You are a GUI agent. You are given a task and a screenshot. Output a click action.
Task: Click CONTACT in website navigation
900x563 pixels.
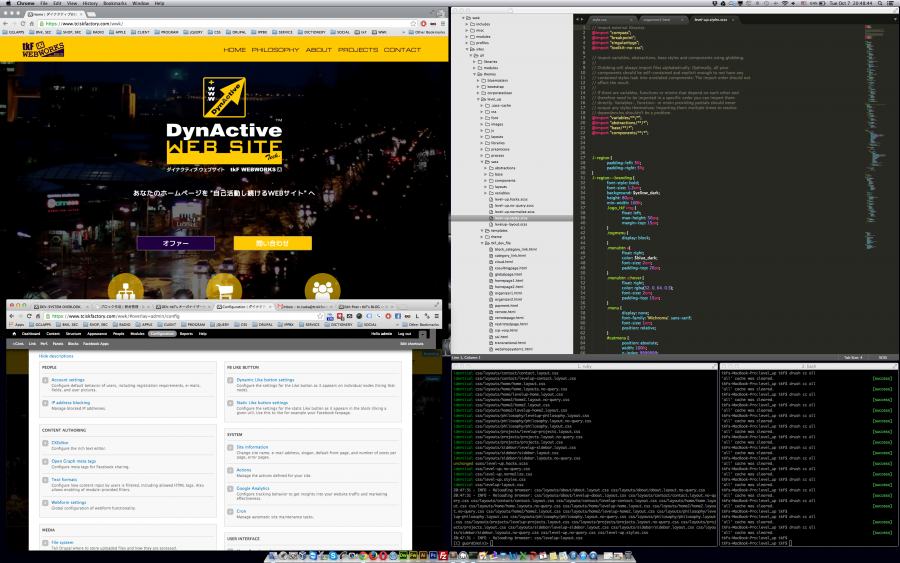coord(402,50)
